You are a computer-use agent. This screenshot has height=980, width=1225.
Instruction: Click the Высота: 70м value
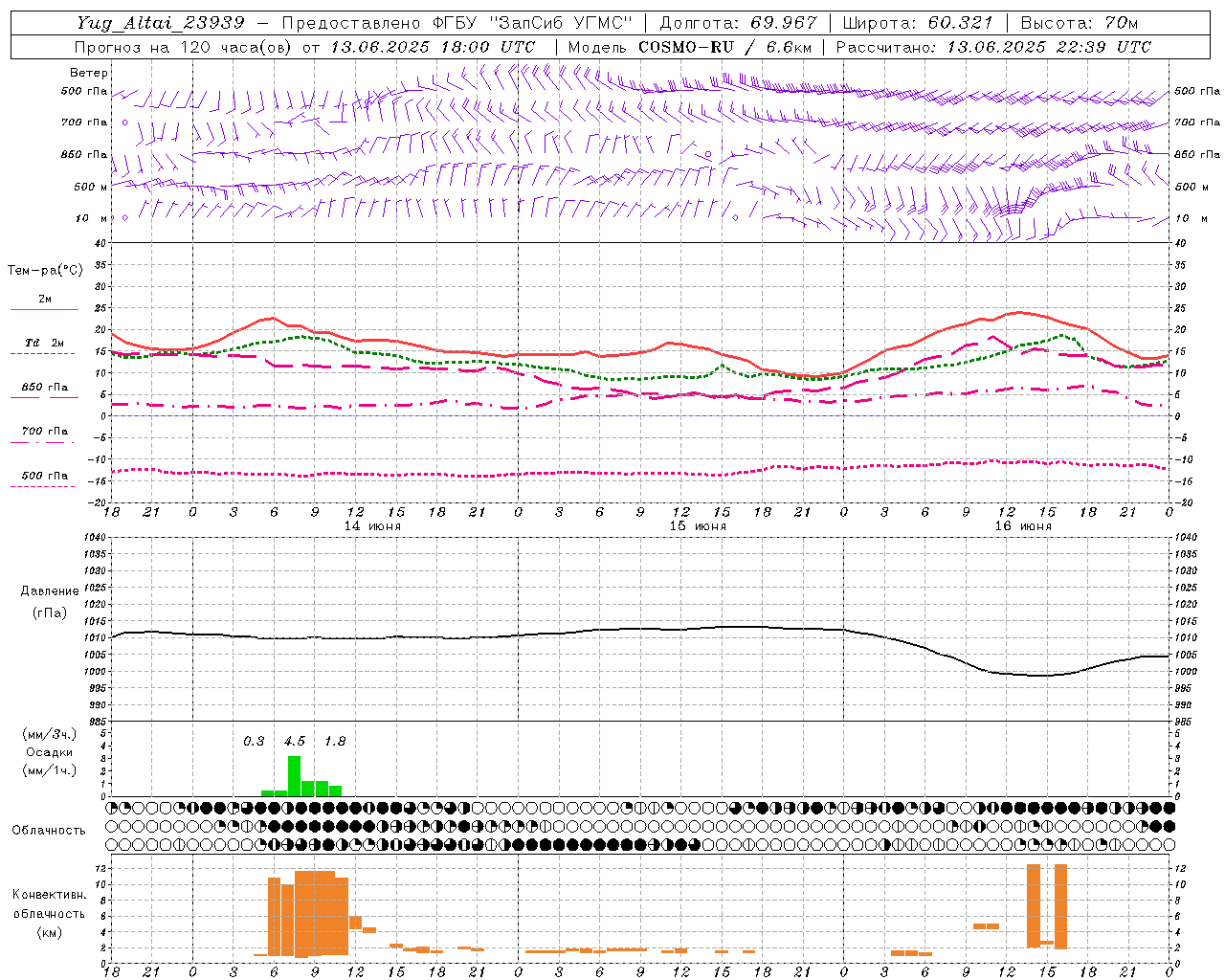[x=1080, y=23]
